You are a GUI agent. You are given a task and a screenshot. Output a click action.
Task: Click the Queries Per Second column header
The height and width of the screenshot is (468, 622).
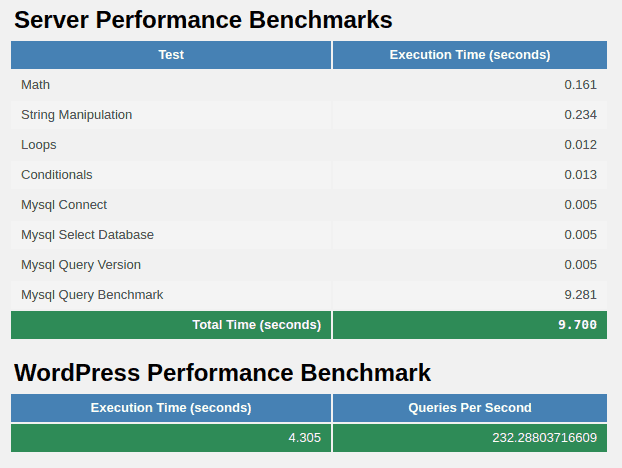click(x=469, y=408)
